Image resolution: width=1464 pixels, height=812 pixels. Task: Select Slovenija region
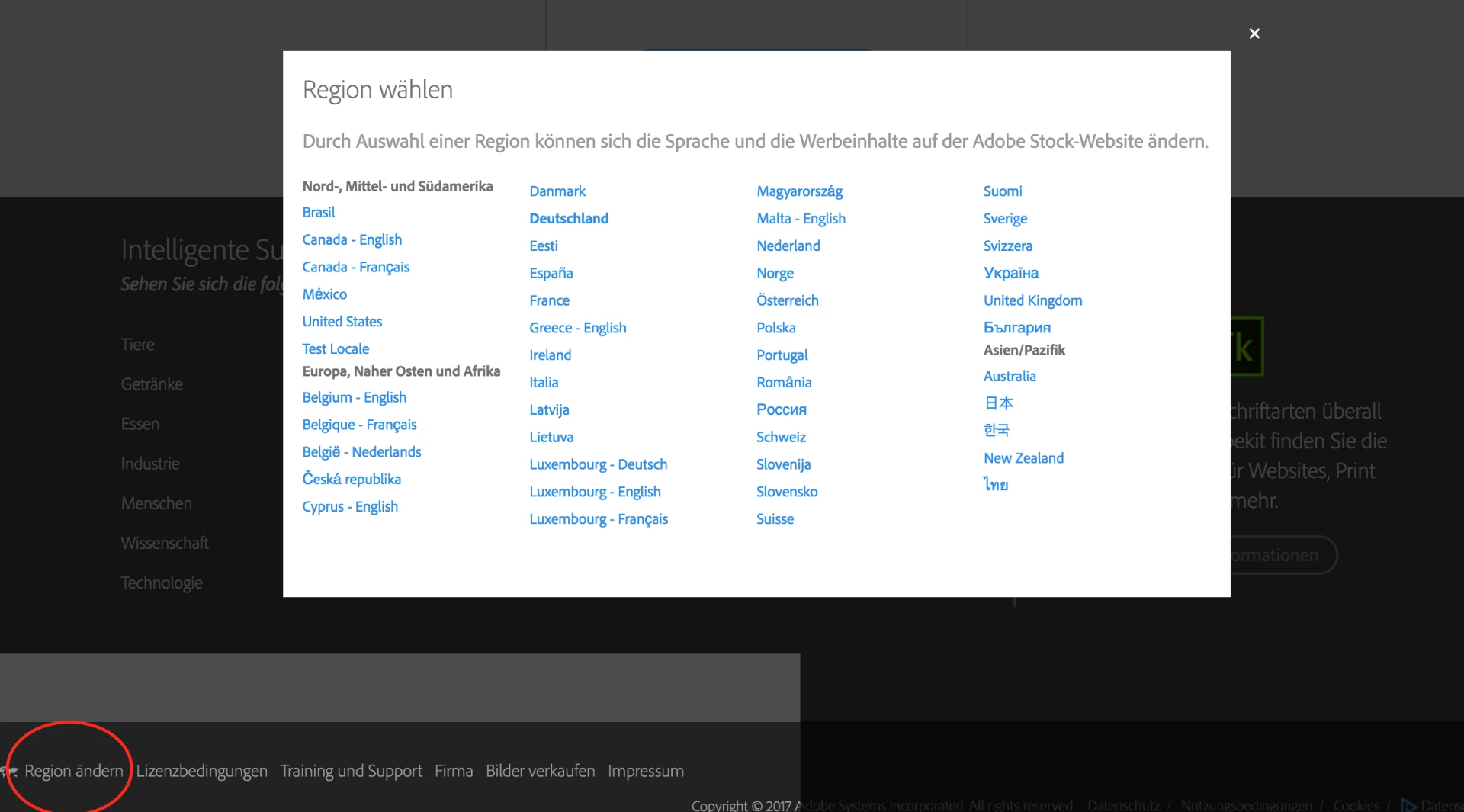784,465
